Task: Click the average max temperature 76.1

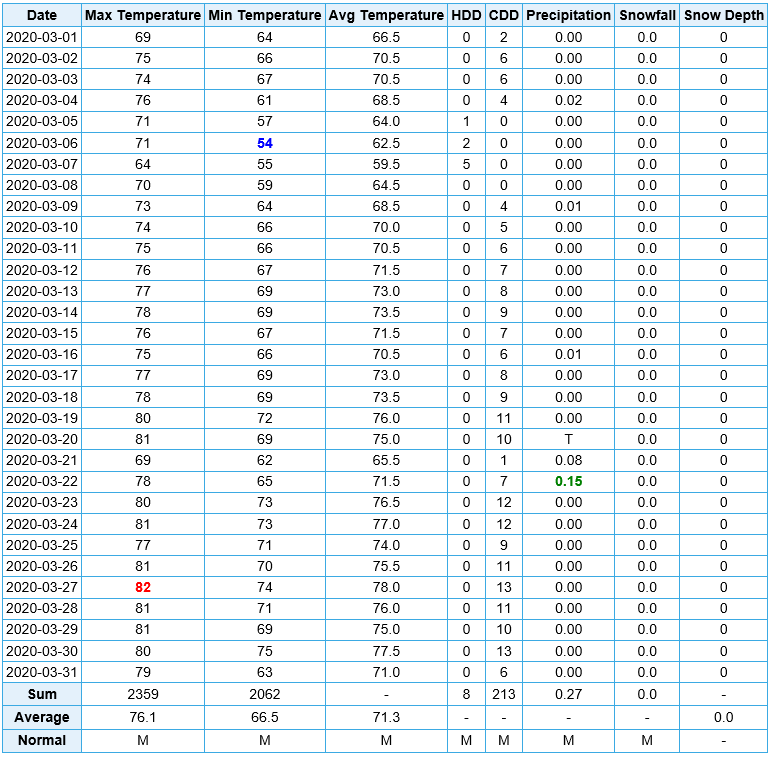Action: (143, 718)
